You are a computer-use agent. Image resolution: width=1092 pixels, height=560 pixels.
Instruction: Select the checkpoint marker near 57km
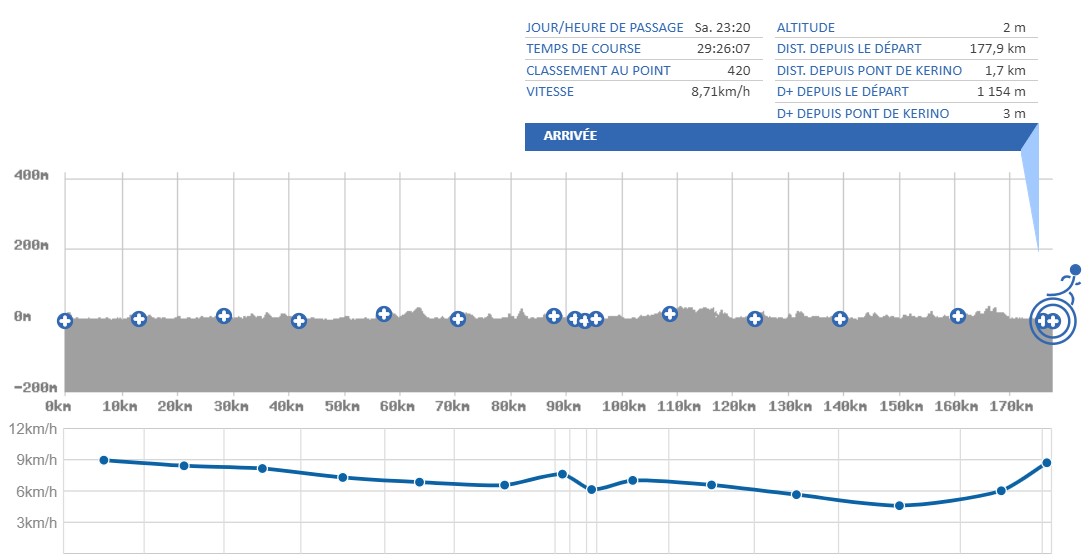383,314
